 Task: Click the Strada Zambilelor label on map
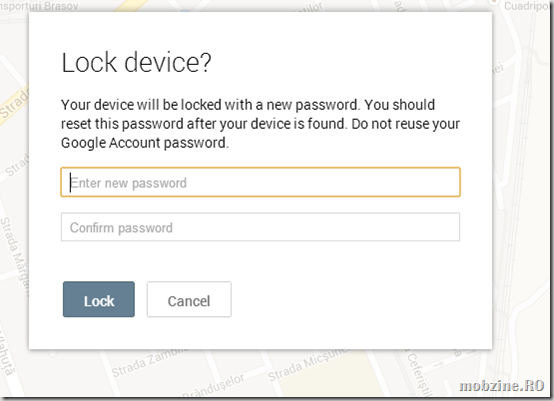click(150, 362)
